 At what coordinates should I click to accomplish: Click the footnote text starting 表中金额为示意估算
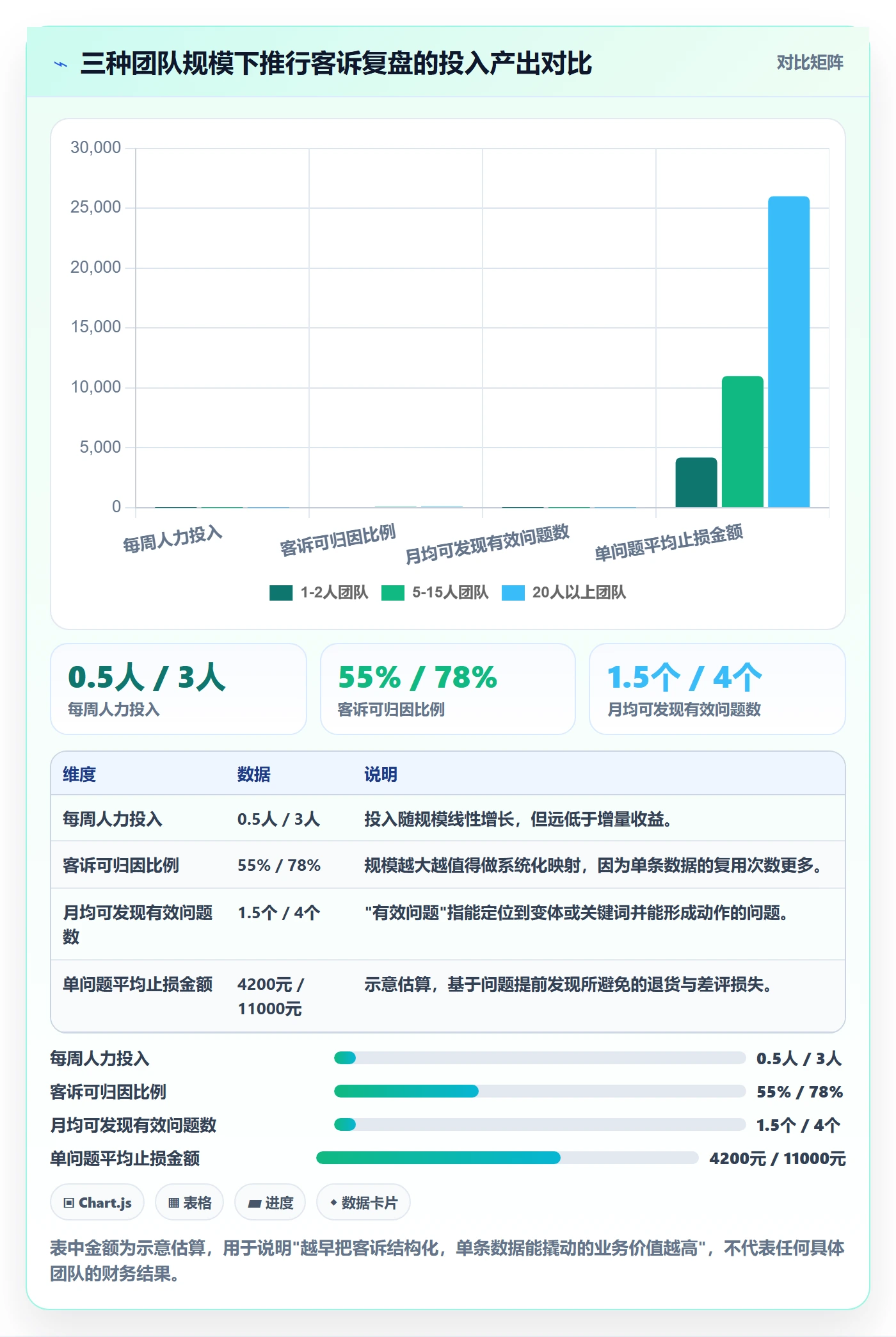click(x=447, y=1260)
